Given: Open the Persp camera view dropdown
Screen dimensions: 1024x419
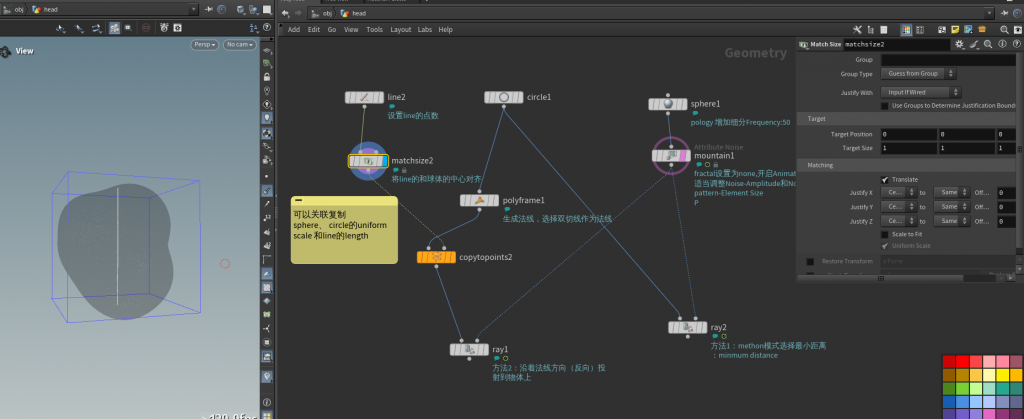Looking at the screenshot, I should [x=204, y=45].
